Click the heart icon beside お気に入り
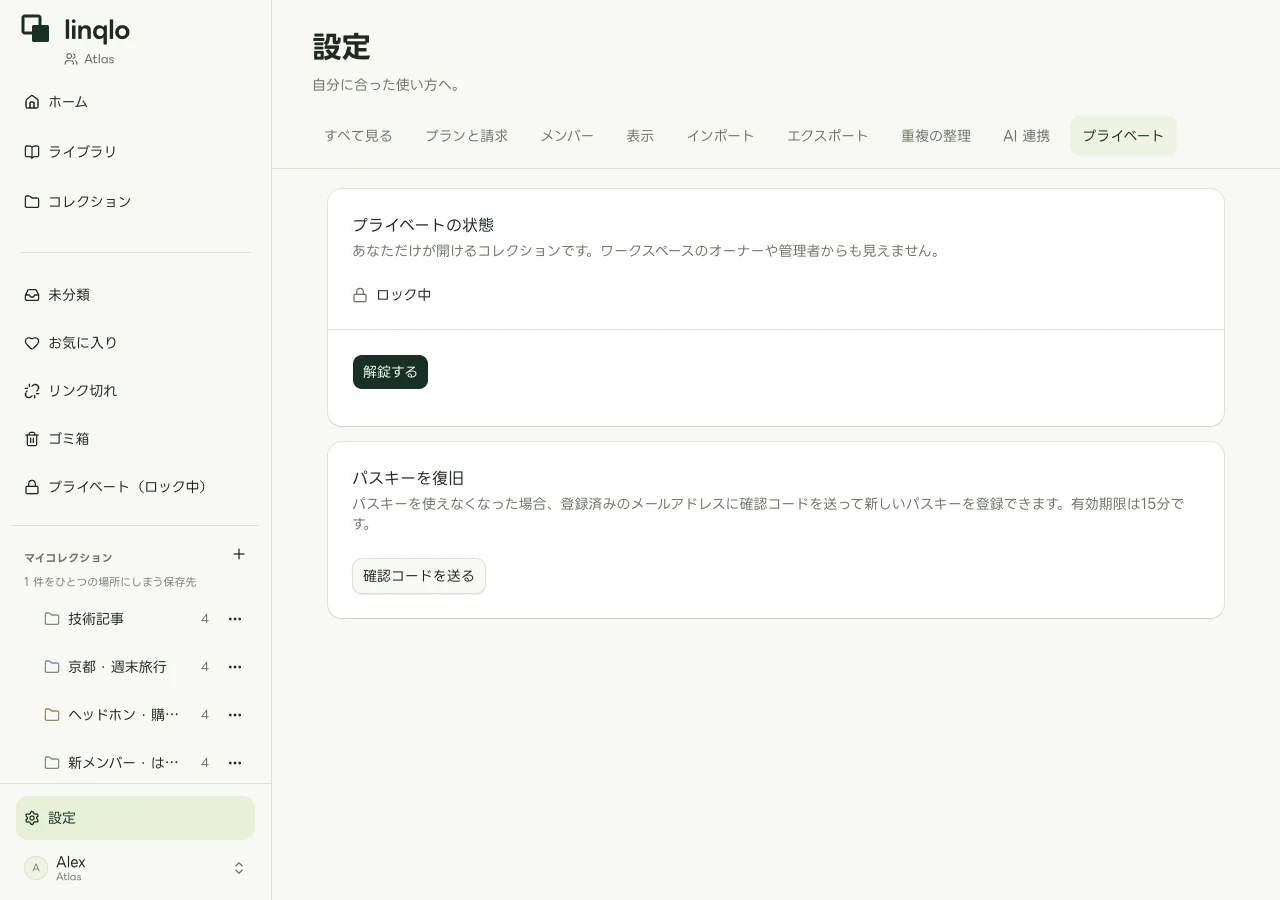The height and width of the screenshot is (900, 1280). coord(32,343)
